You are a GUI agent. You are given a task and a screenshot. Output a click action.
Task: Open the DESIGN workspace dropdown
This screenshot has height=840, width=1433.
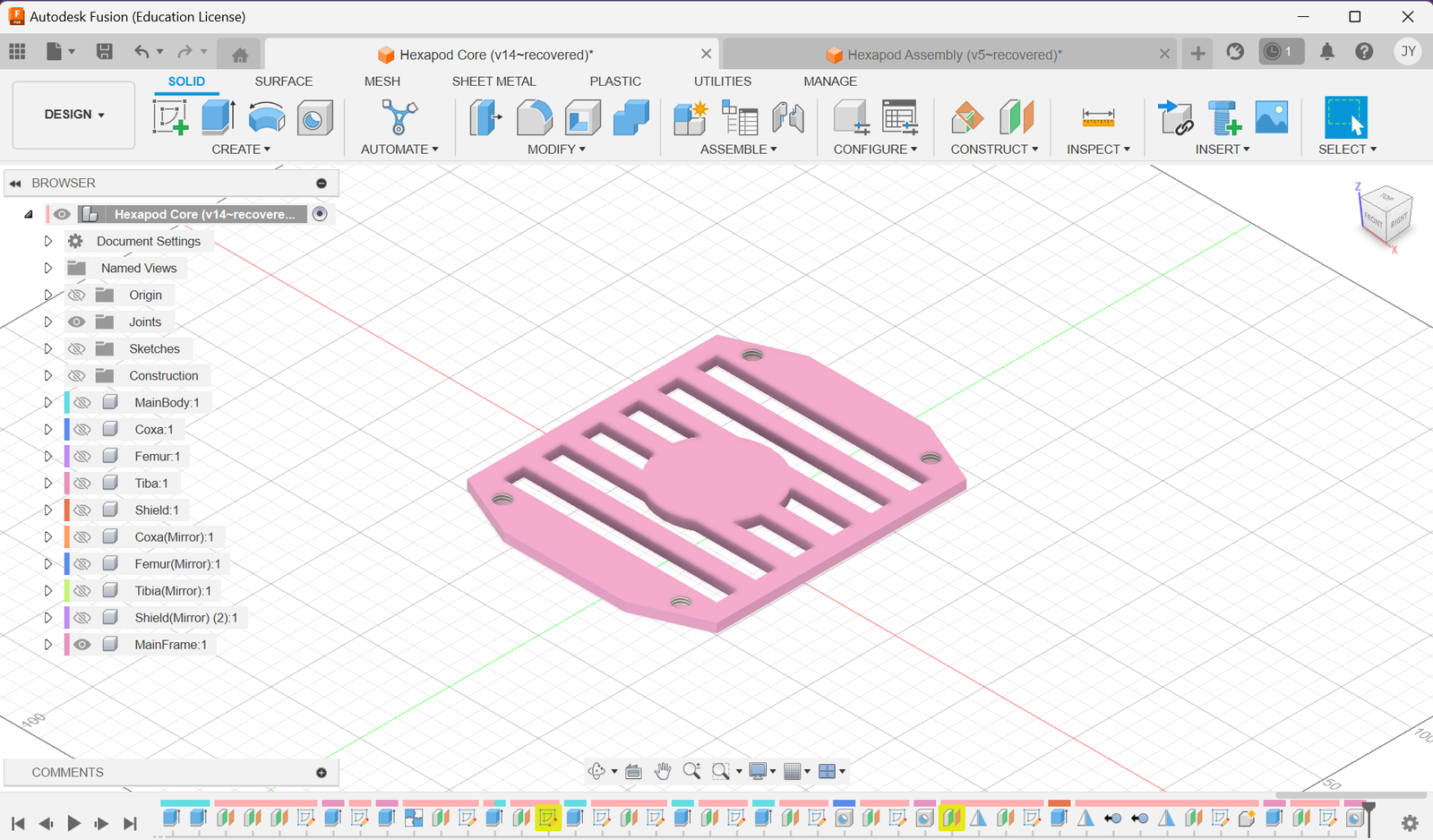point(73,115)
